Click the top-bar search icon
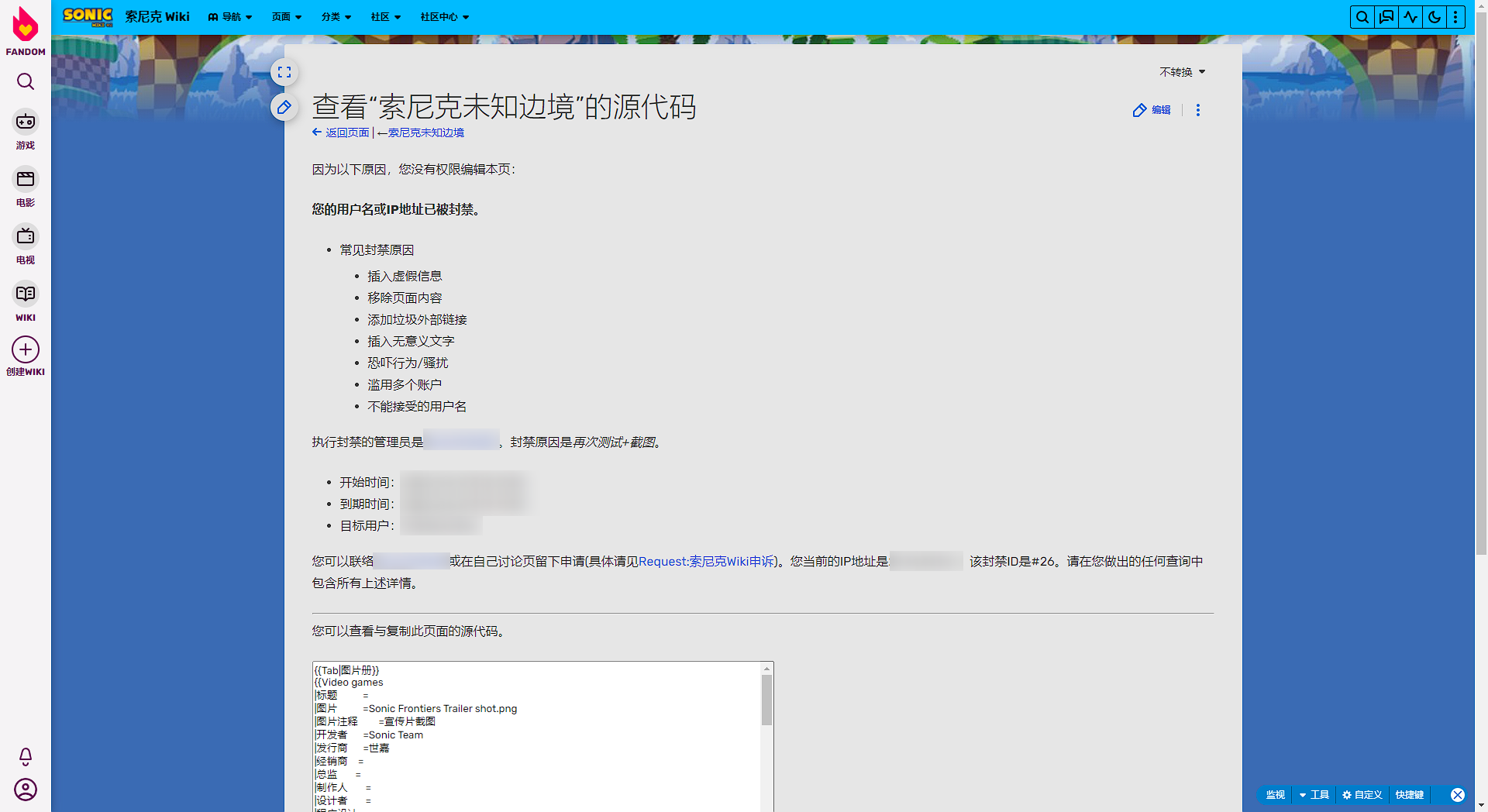The height and width of the screenshot is (812, 1488). coord(1362,17)
